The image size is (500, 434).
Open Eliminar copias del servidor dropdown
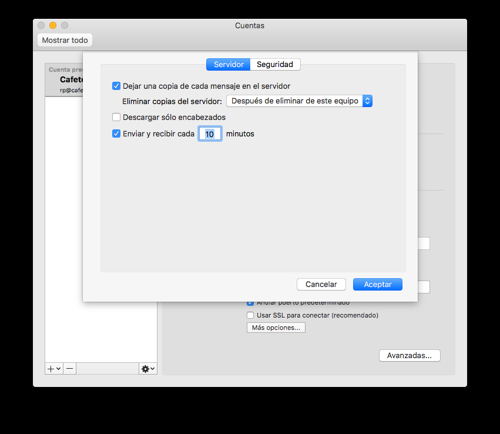(x=299, y=101)
